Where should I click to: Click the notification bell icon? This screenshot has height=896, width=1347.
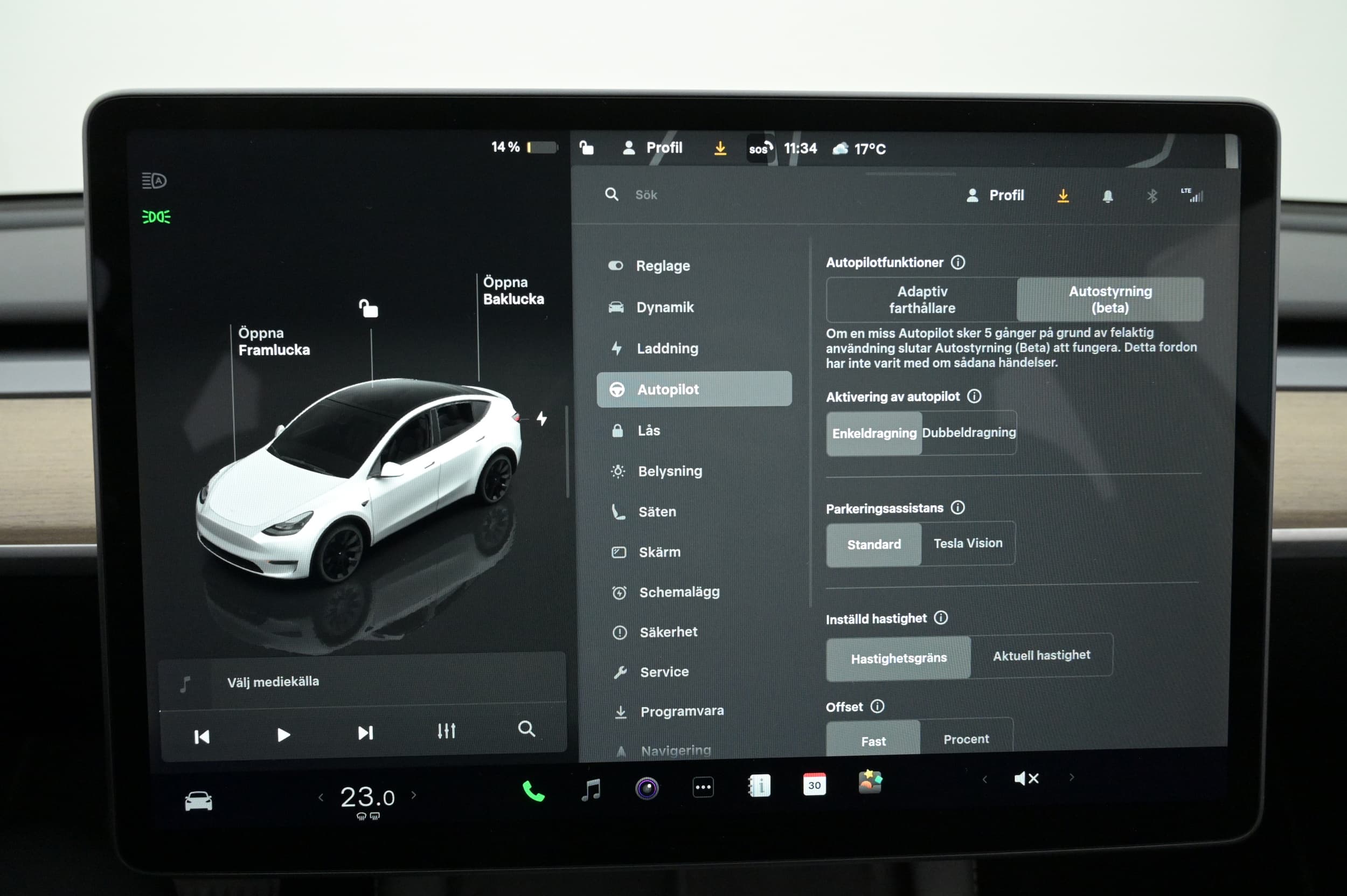point(1107,197)
